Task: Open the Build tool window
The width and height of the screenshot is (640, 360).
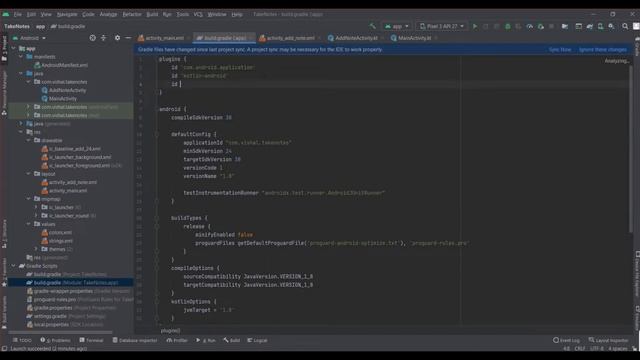Action: point(232,340)
